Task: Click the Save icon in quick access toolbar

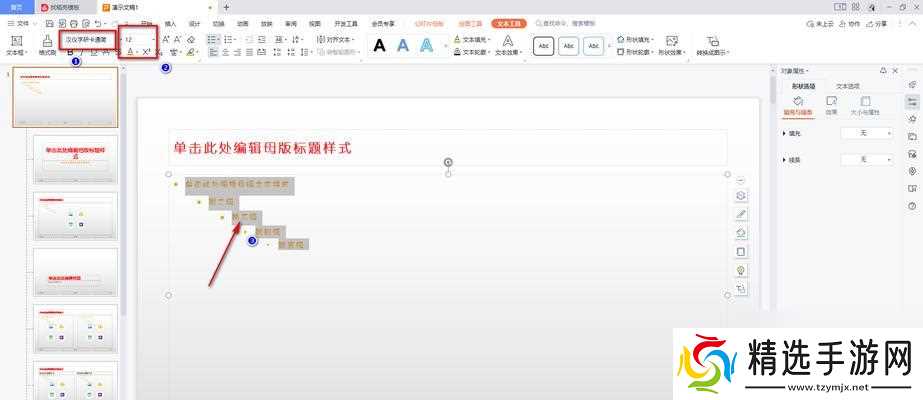Action: point(49,24)
